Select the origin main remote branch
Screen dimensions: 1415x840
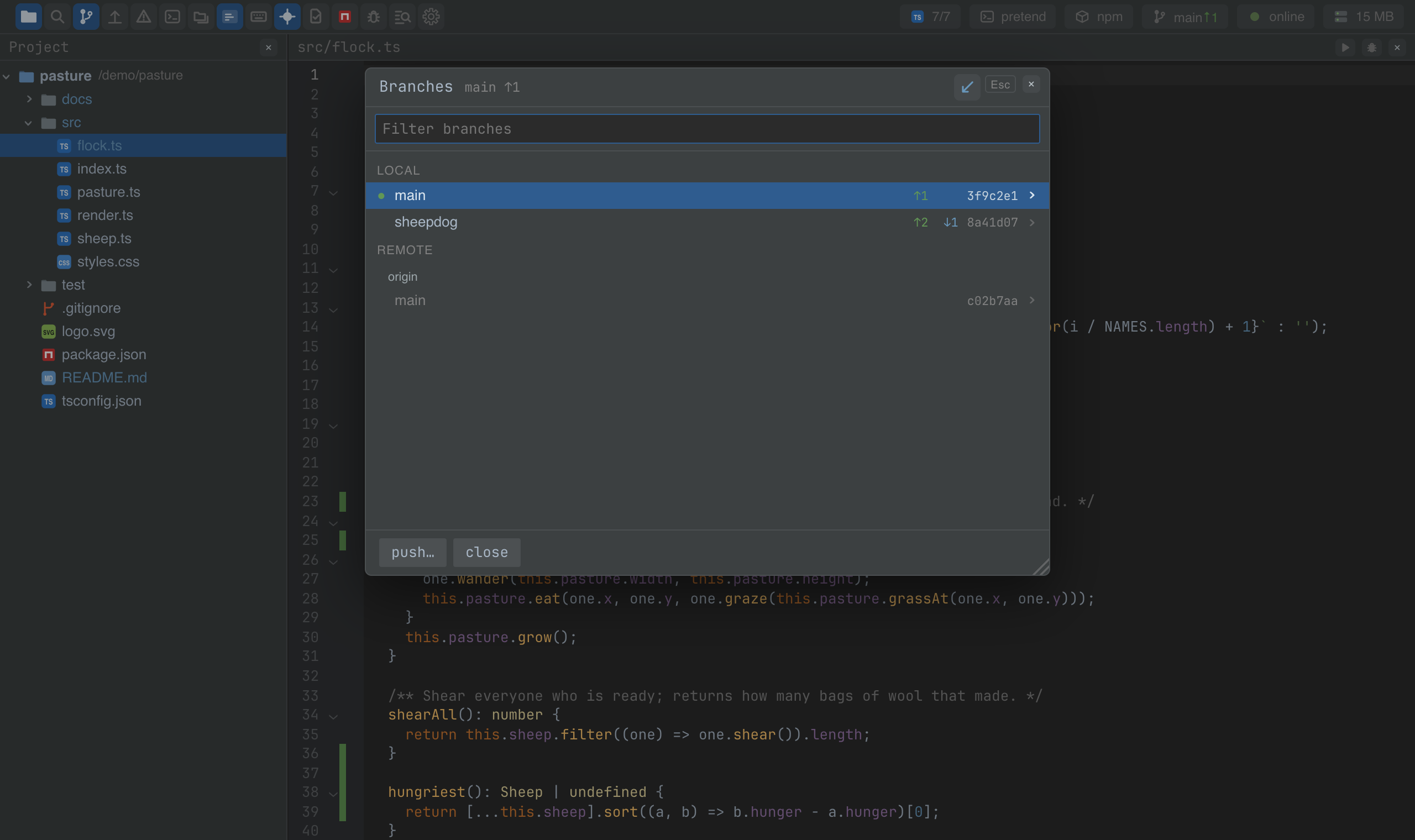click(707, 301)
